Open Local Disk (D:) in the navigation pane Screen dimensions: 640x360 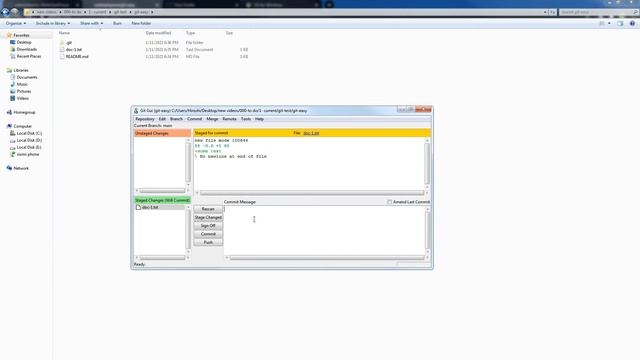(29, 140)
